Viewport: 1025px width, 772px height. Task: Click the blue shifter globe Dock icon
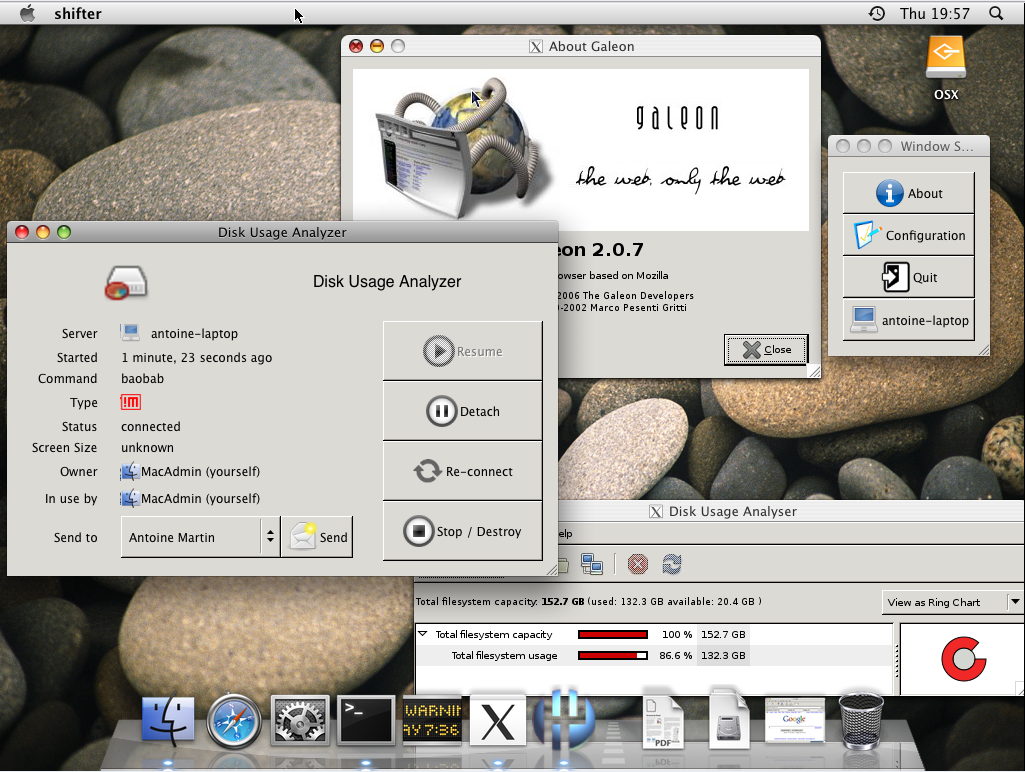point(564,718)
